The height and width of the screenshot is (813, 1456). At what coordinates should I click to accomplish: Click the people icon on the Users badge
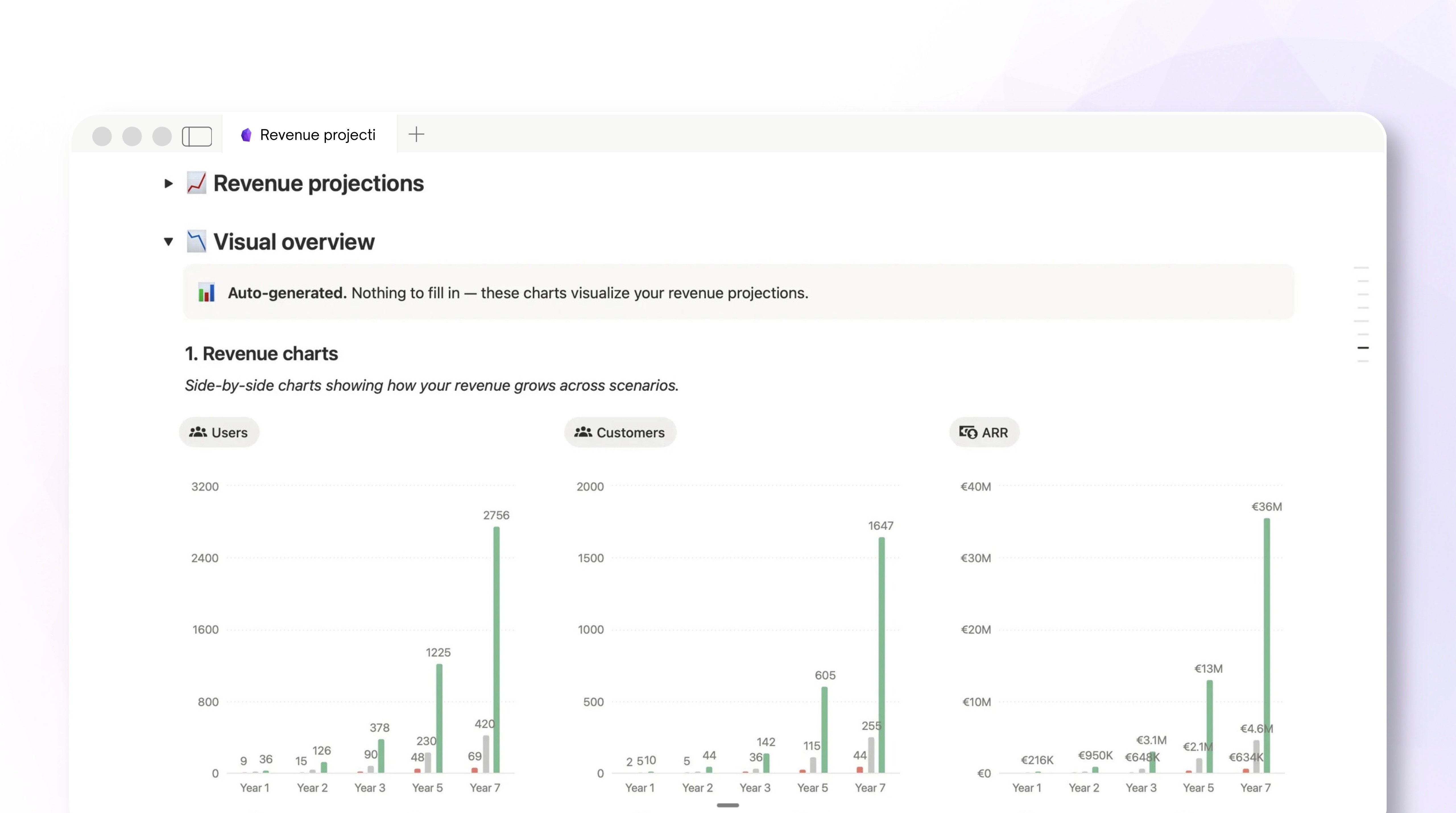(197, 432)
